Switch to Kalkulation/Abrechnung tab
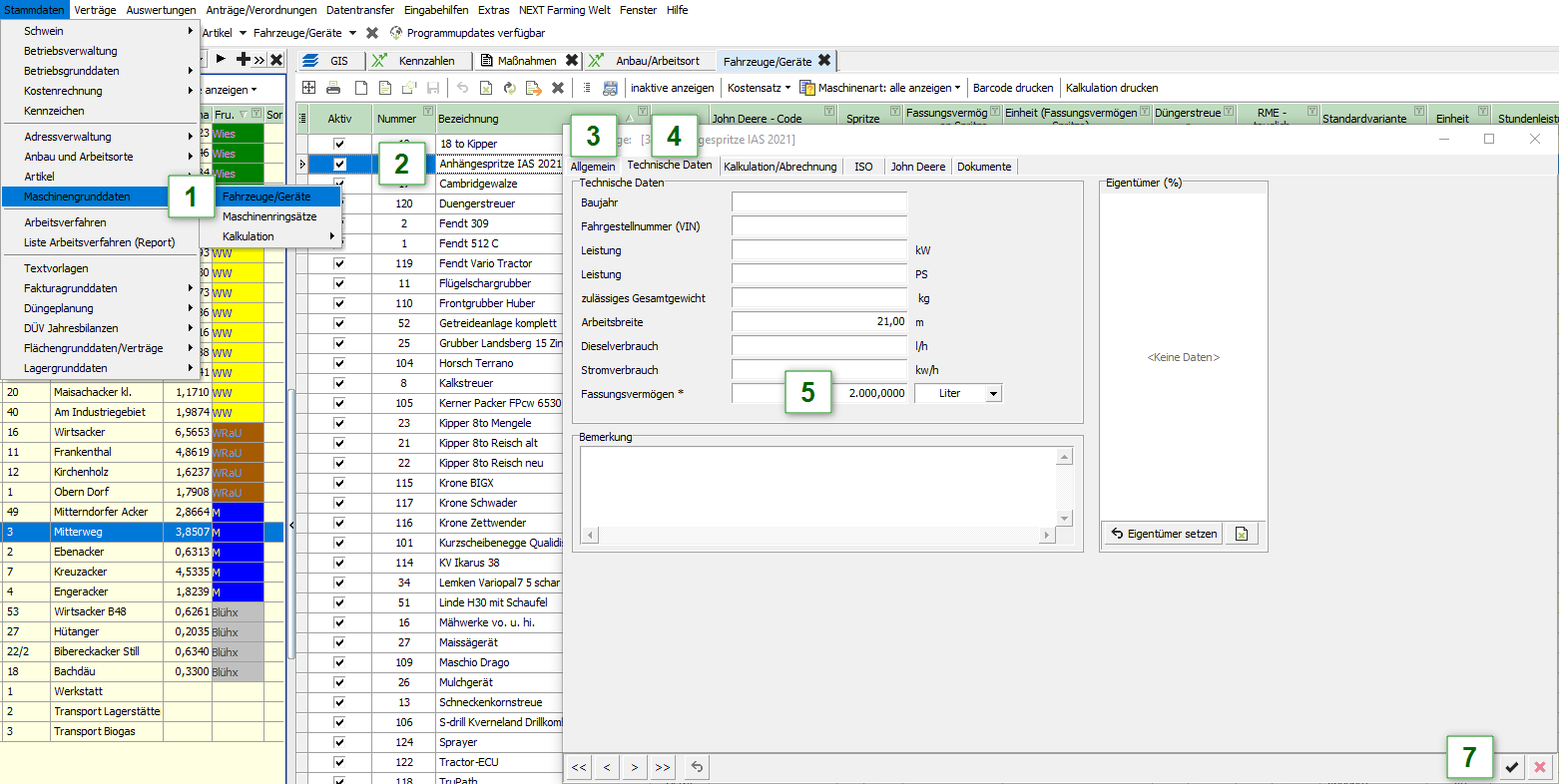Viewport: 1559px width, 784px height. pyautogui.click(x=780, y=167)
